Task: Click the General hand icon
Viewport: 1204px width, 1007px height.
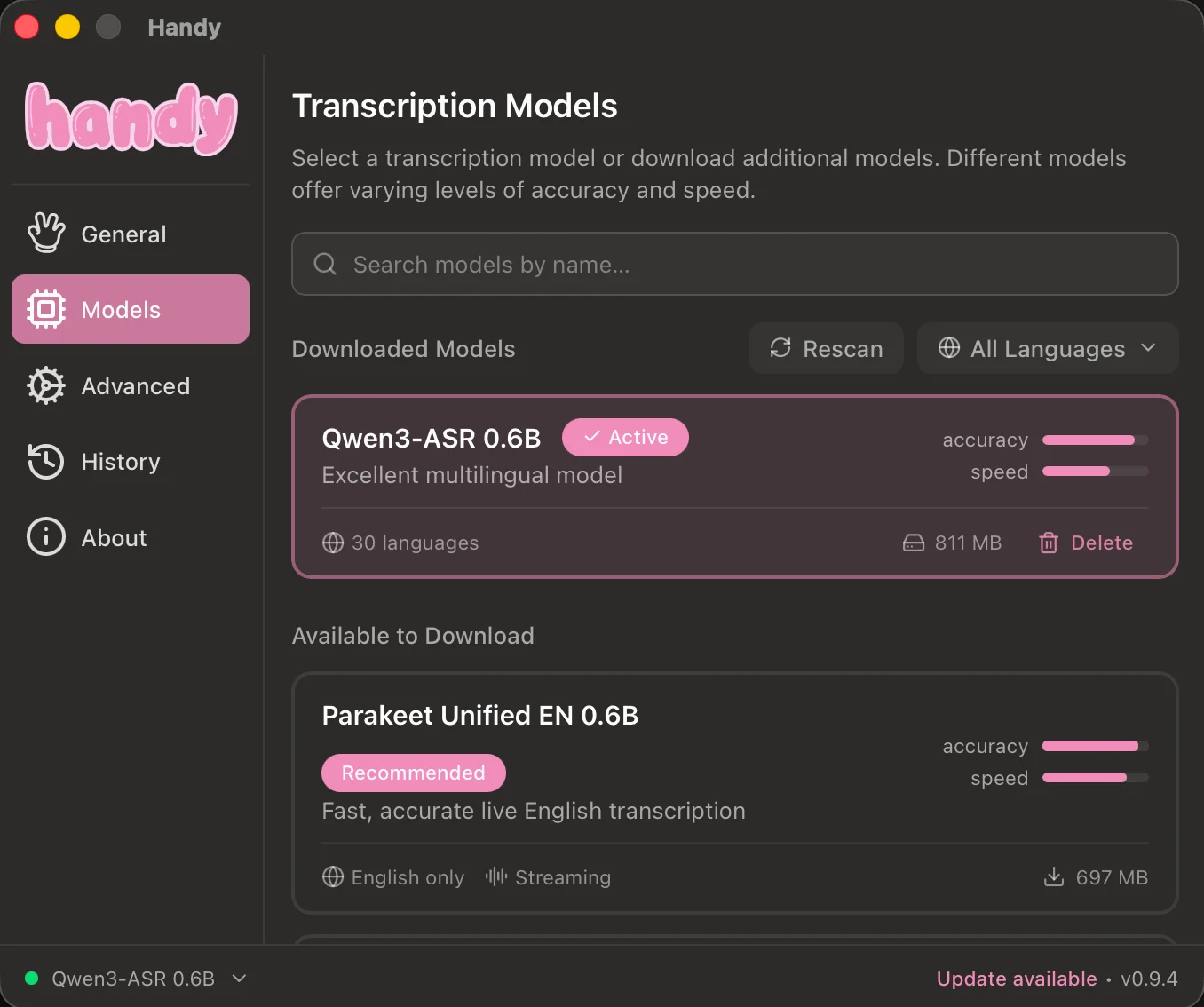Action: tap(46, 234)
